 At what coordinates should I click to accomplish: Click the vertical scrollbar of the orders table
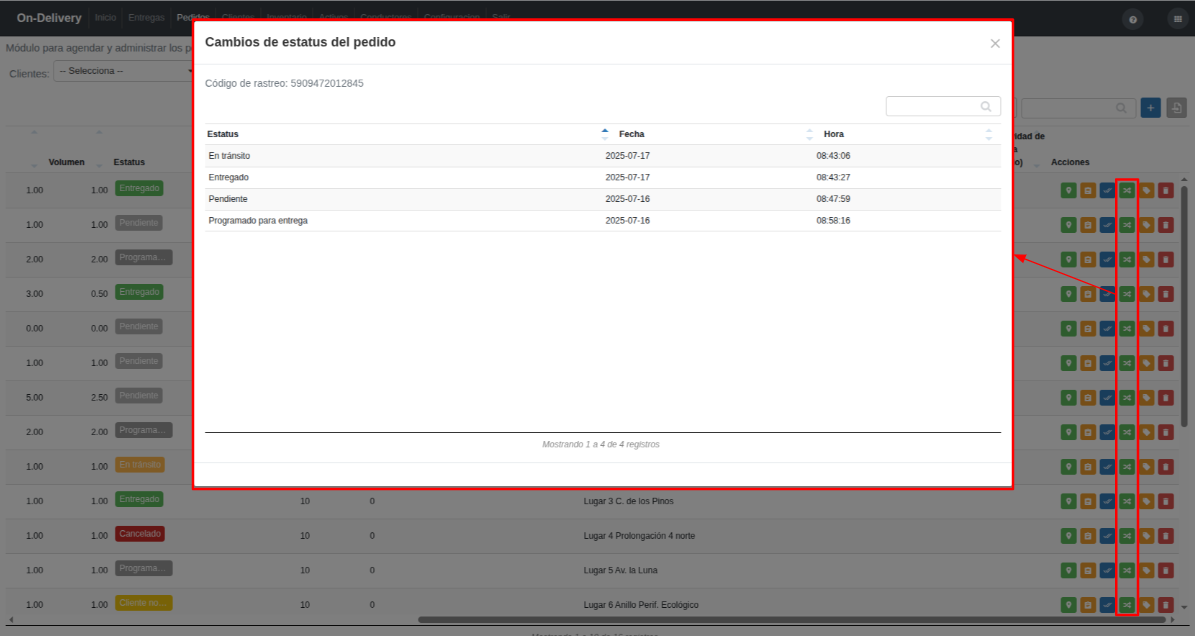1184,305
